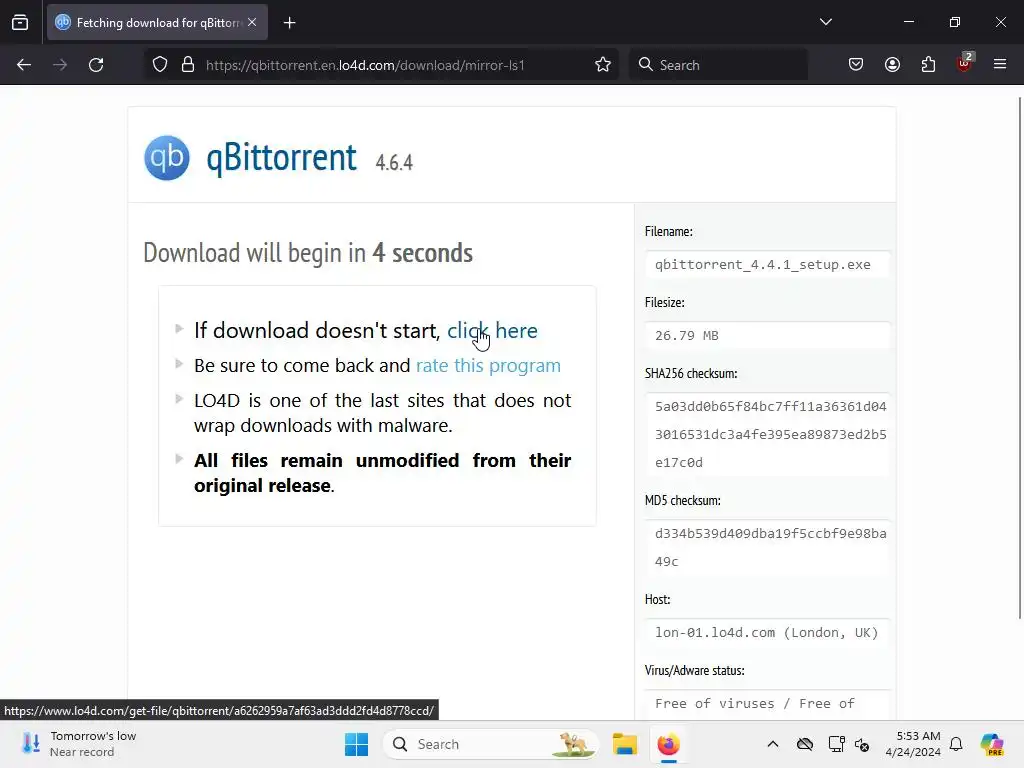Open the tracking protection shield icon

tap(160, 65)
